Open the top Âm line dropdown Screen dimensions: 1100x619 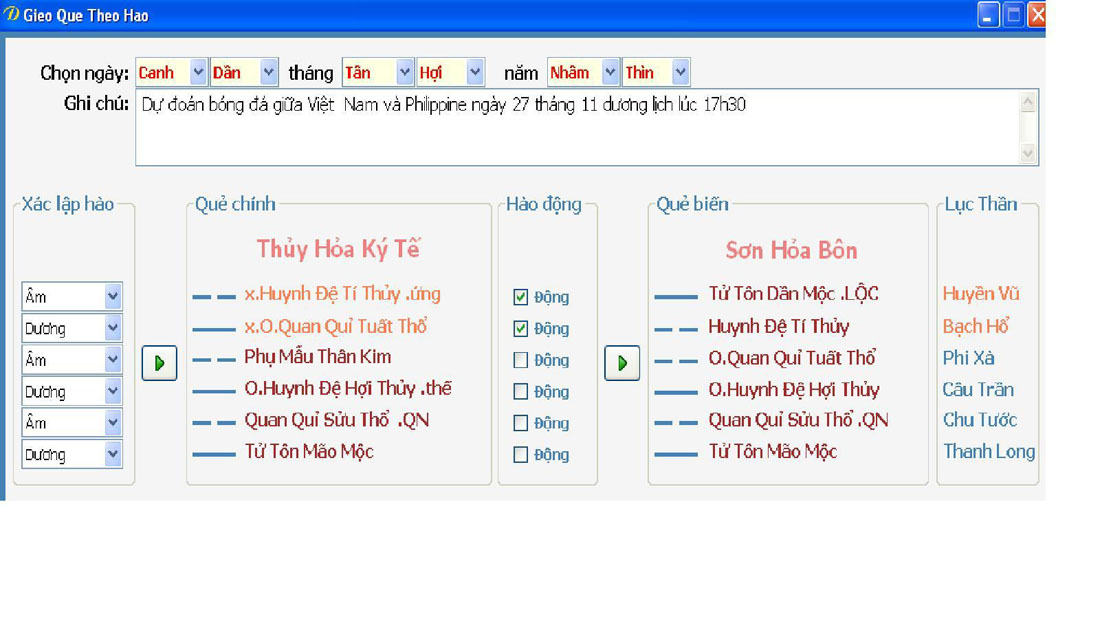(112, 297)
